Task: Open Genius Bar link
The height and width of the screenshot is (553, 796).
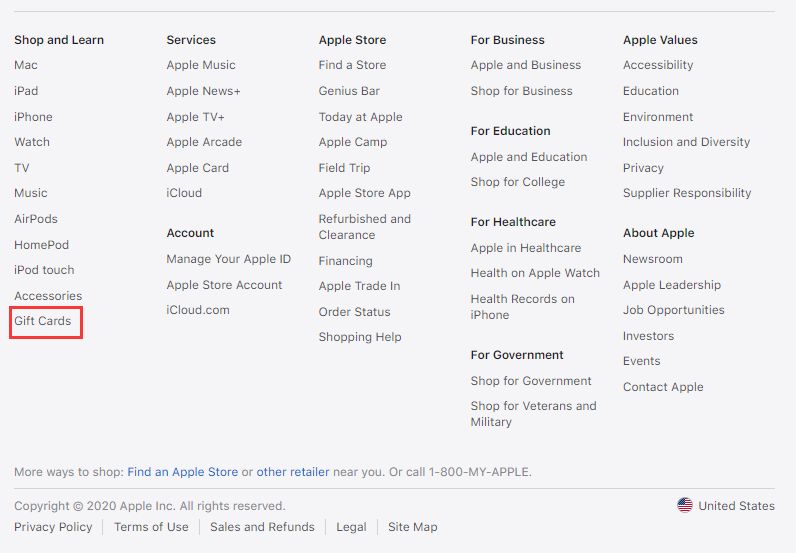Action: 349,91
